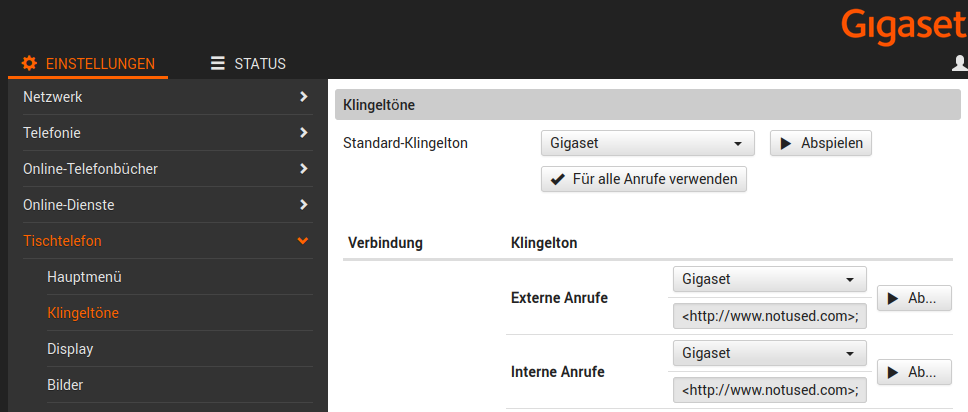Click Für alle Anrufe verwenden button
Screen dimensions: 968x412
[643, 180]
